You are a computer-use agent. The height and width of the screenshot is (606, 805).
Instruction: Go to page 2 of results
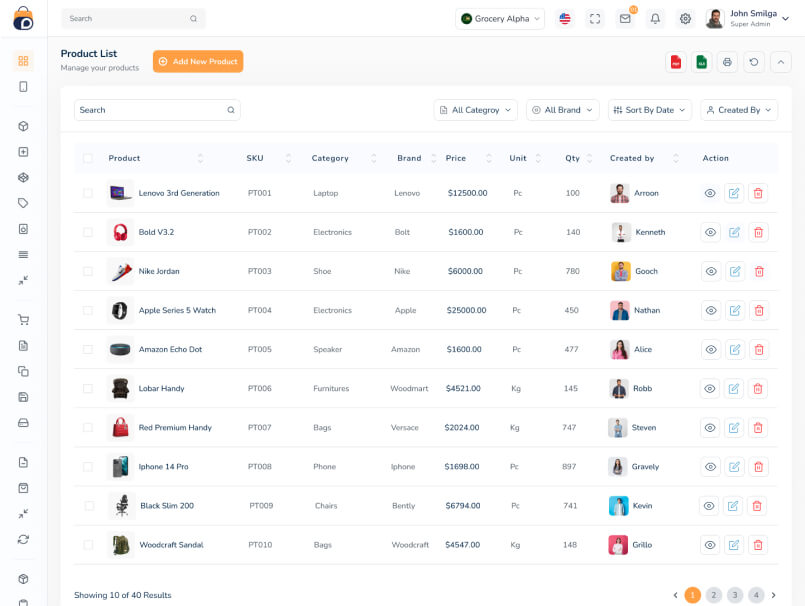click(x=713, y=595)
